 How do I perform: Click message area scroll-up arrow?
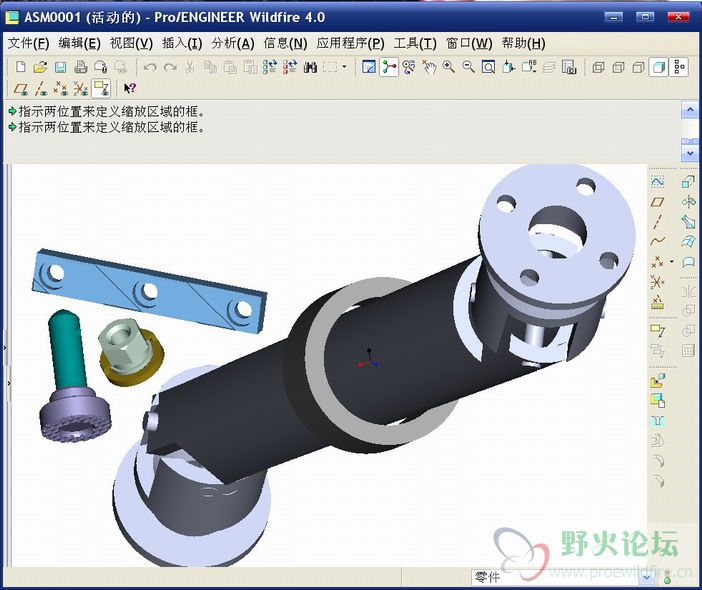[690, 110]
